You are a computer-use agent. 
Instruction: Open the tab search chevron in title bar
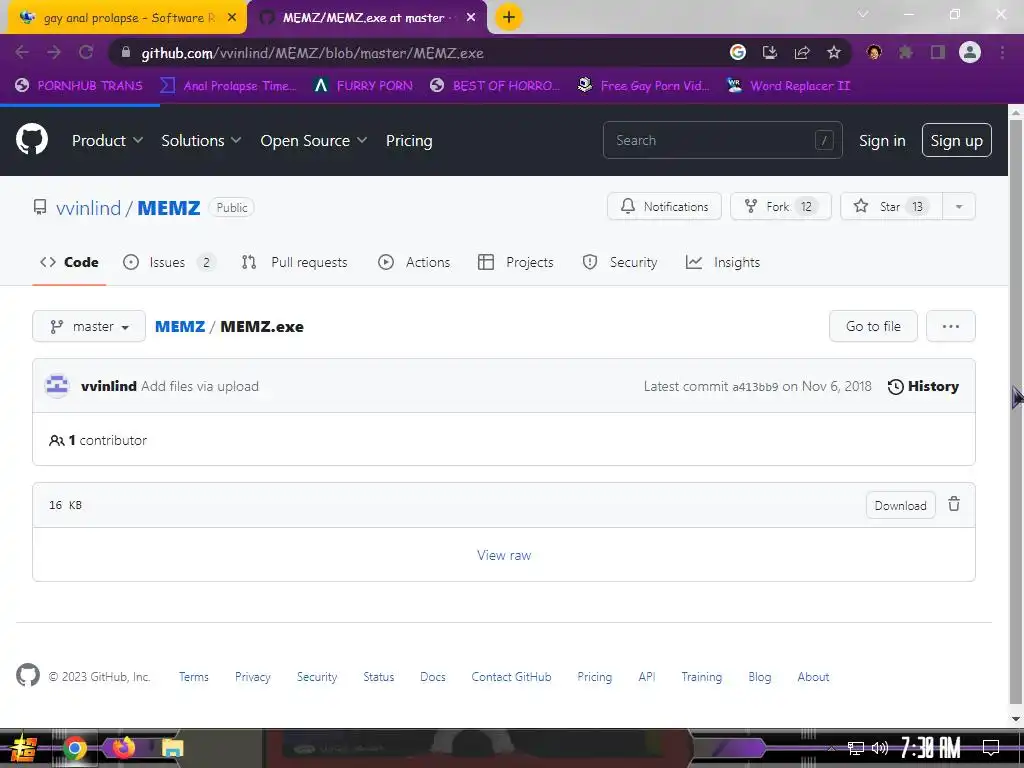click(x=863, y=14)
